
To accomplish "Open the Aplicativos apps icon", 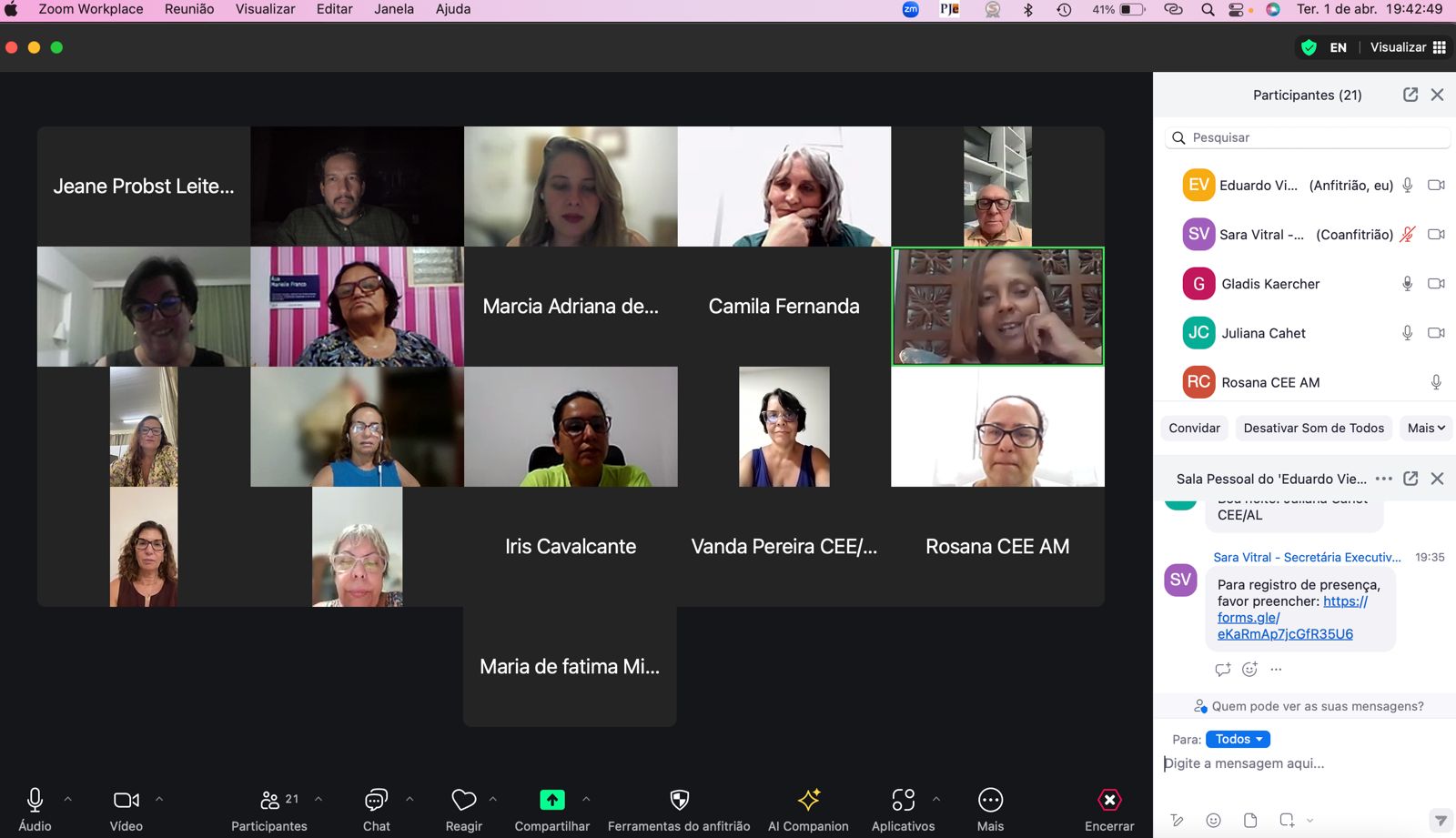I will [903, 800].
